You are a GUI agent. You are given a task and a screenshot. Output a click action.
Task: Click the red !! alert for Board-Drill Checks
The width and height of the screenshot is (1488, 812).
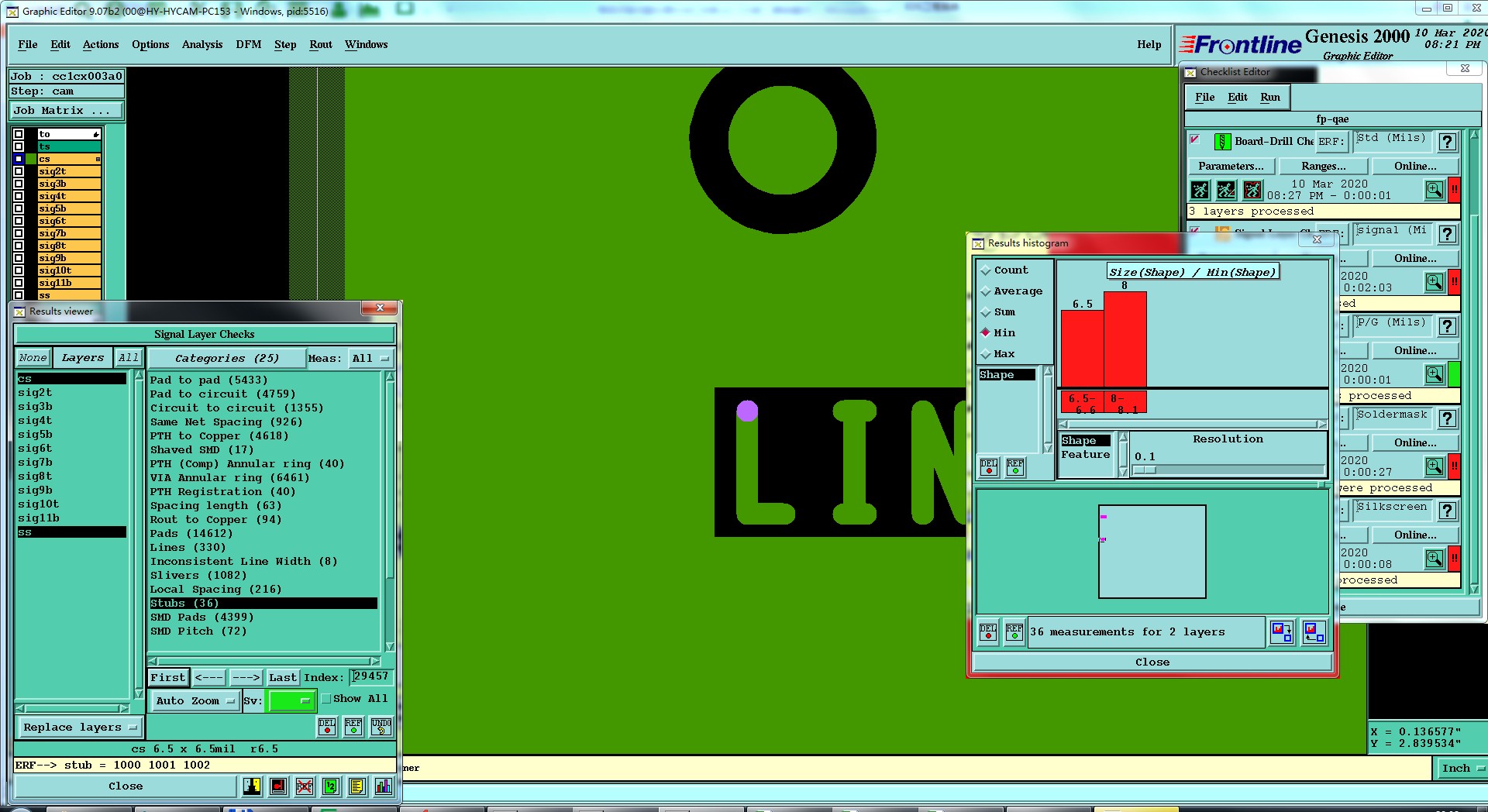[x=1455, y=189]
